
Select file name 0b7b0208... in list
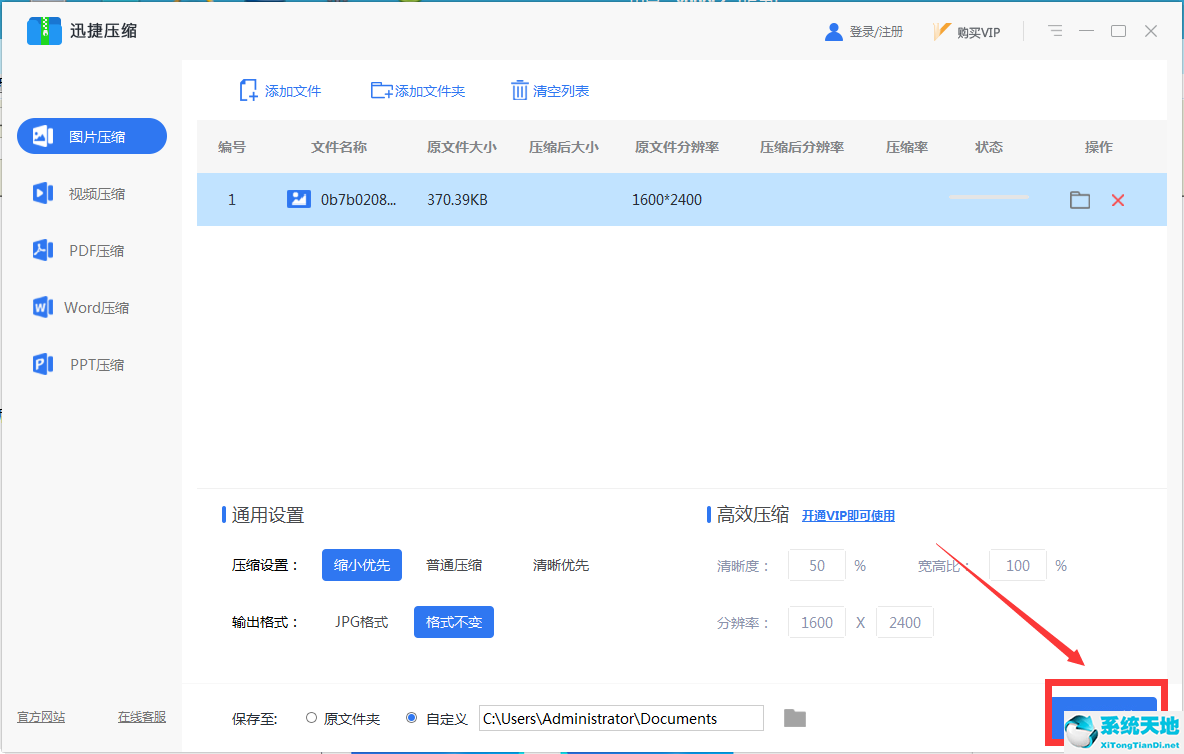point(358,200)
